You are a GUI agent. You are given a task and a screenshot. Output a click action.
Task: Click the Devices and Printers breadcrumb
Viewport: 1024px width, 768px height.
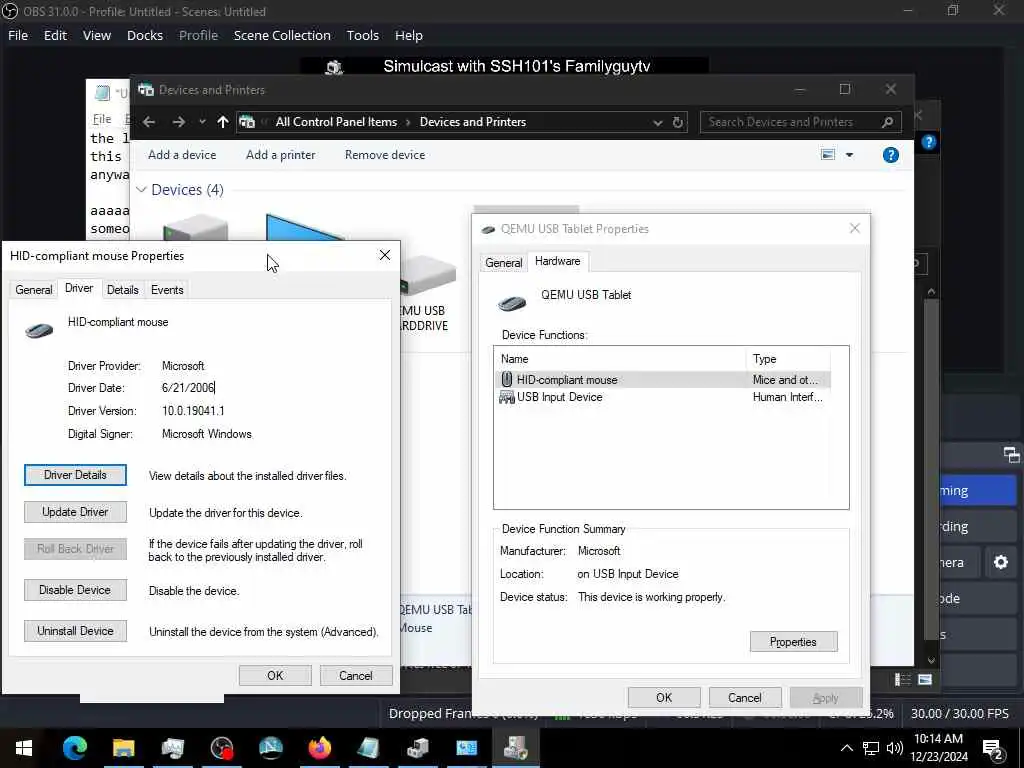point(472,122)
